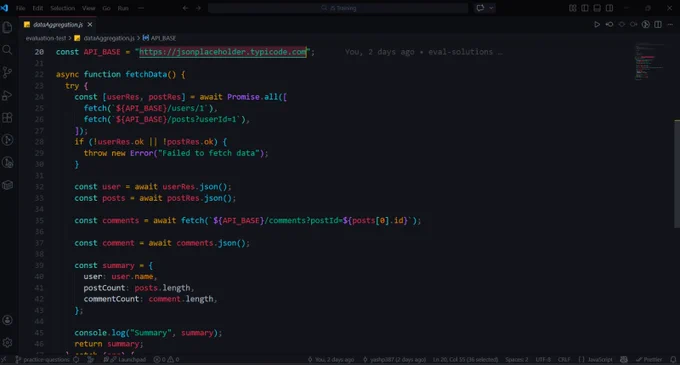Image resolution: width=680 pixels, height=365 pixels.
Task: Toggle the secondary side bar
Action: pos(609,8)
